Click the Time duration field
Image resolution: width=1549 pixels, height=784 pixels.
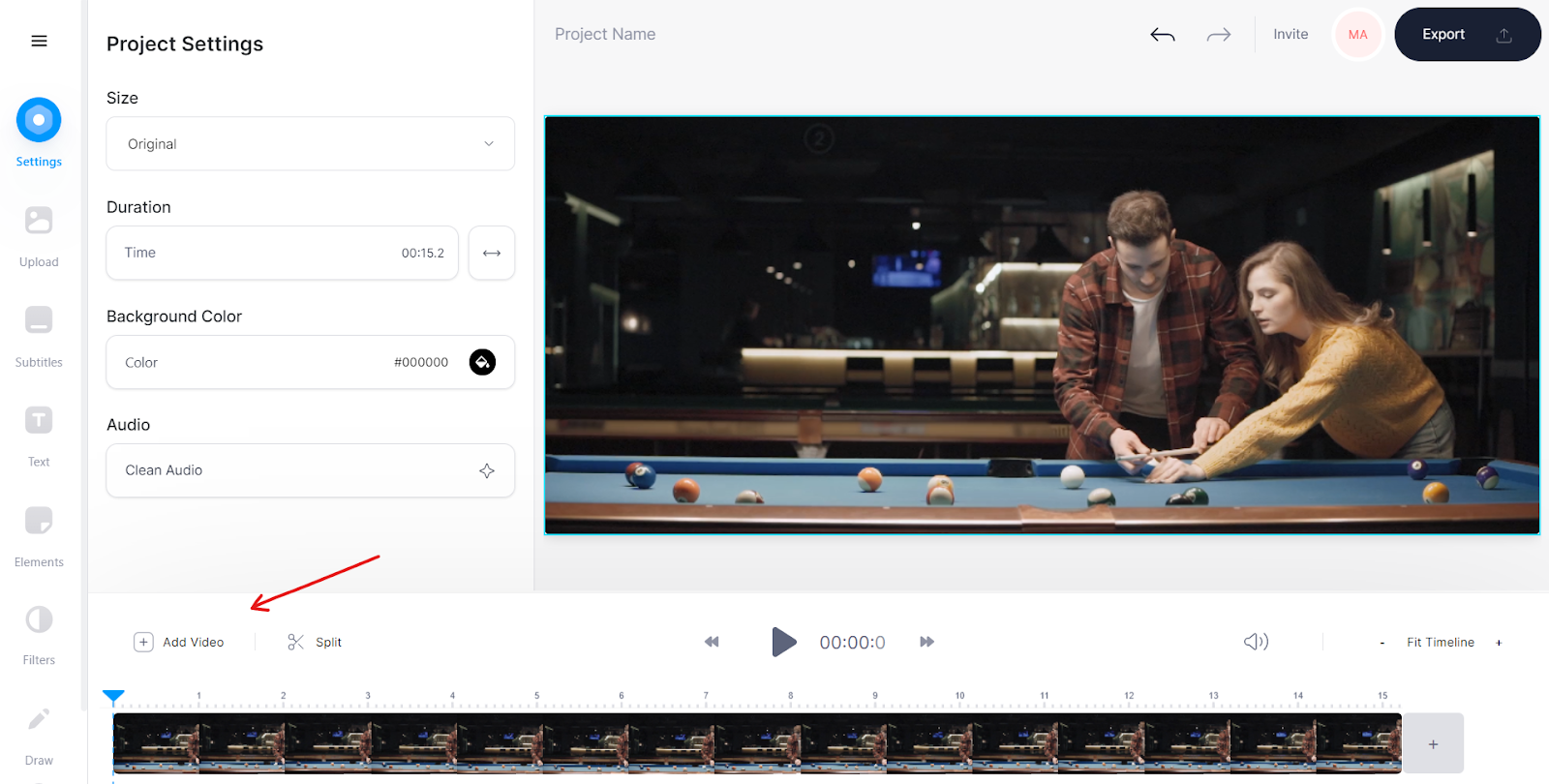pos(282,253)
